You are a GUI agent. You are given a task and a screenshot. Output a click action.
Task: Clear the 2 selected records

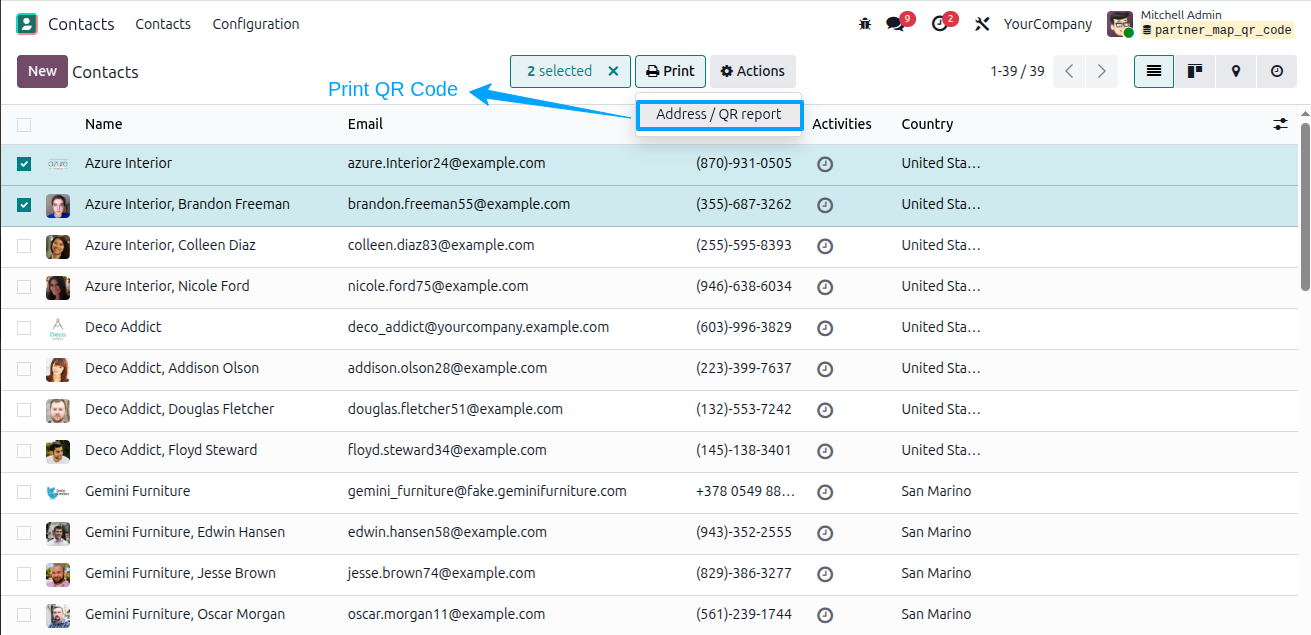tap(614, 71)
